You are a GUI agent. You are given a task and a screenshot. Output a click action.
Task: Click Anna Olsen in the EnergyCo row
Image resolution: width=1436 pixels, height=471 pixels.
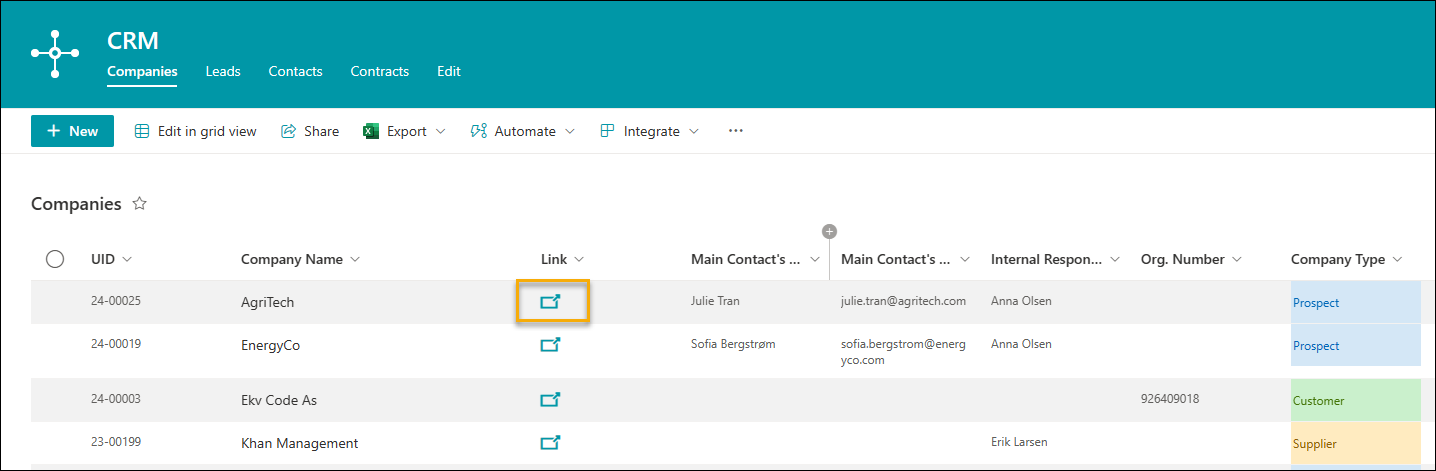coord(1021,343)
